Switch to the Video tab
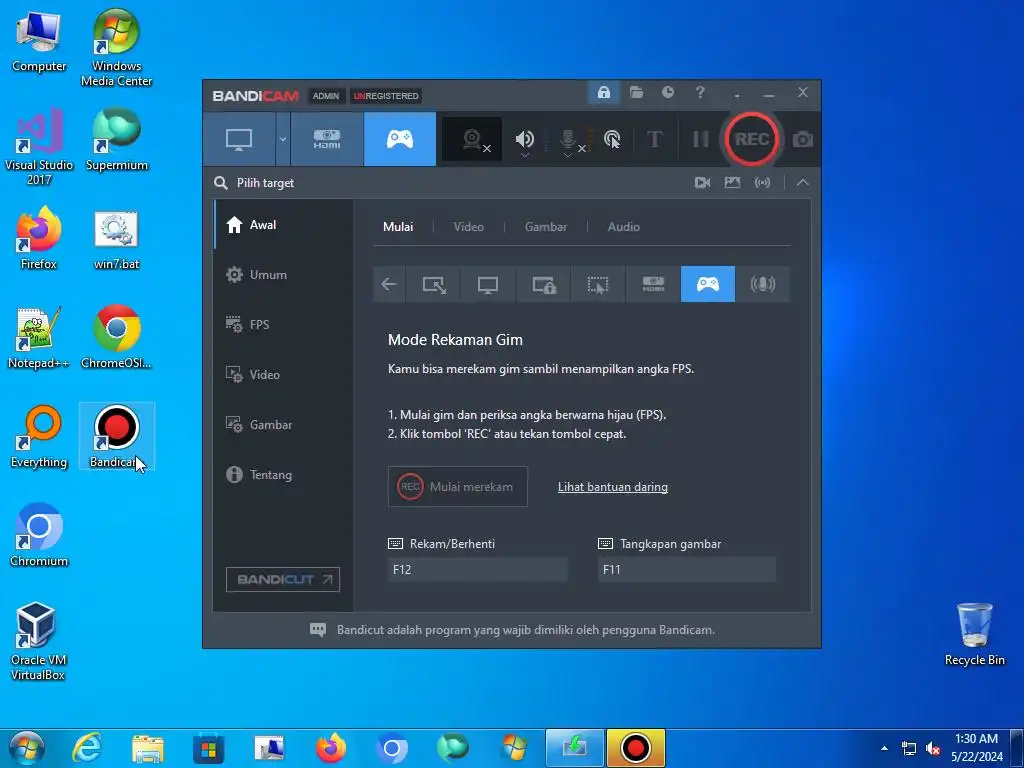Screen dimensions: 1024x768 coord(468,227)
